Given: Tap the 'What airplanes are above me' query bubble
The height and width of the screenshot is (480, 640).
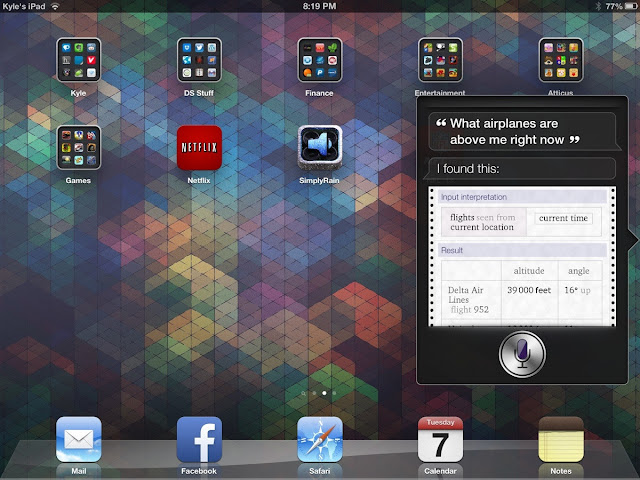Looking at the screenshot, I should [x=522, y=131].
